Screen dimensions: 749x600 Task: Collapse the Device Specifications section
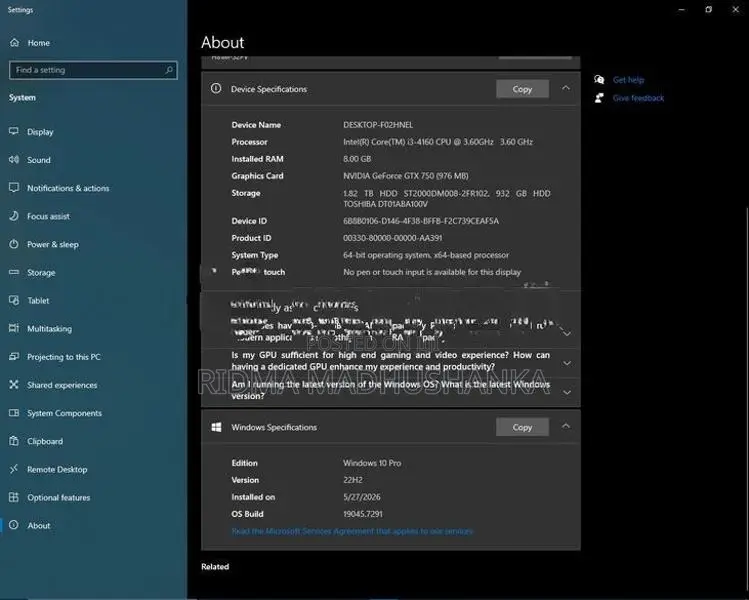(x=566, y=88)
